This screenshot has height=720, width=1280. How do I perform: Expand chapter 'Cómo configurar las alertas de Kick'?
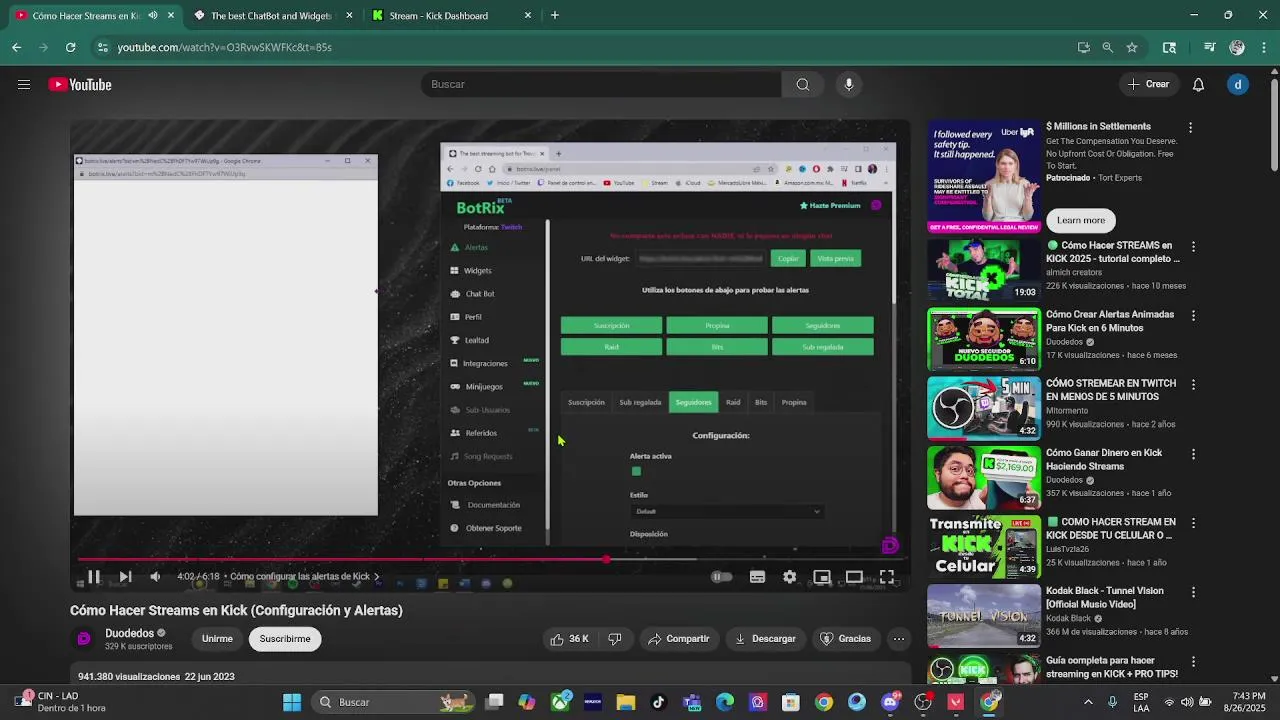(x=304, y=577)
